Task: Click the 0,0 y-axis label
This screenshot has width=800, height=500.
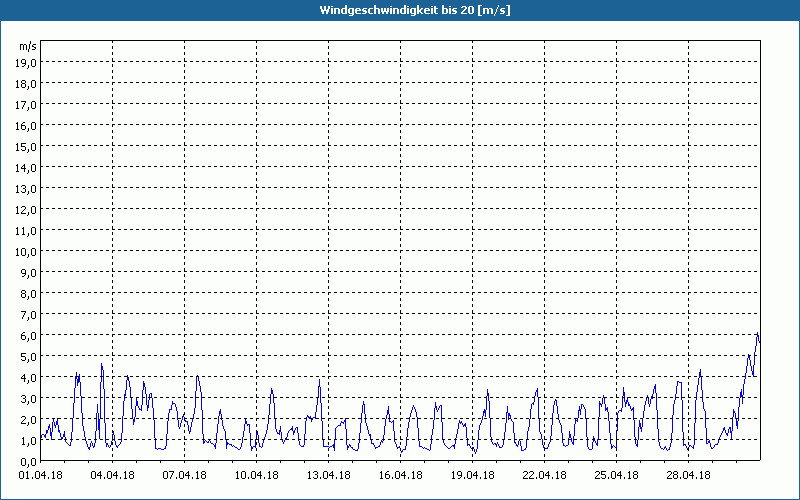Action: pos(29,461)
